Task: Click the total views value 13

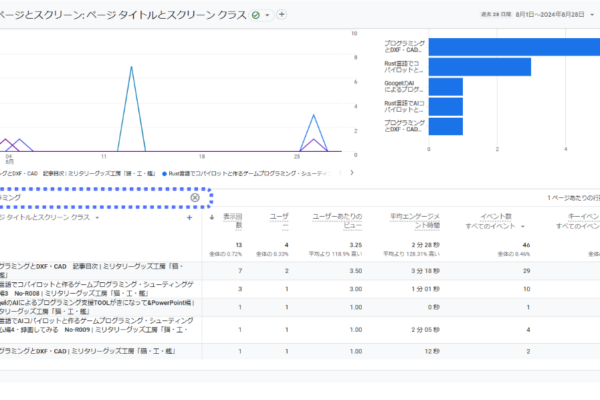Action: pos(239,245)
